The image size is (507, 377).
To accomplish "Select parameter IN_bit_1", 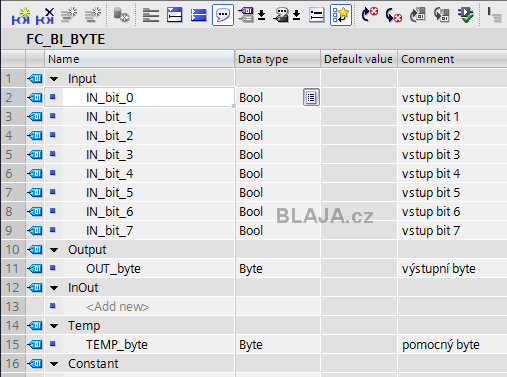I will [109, 117].
